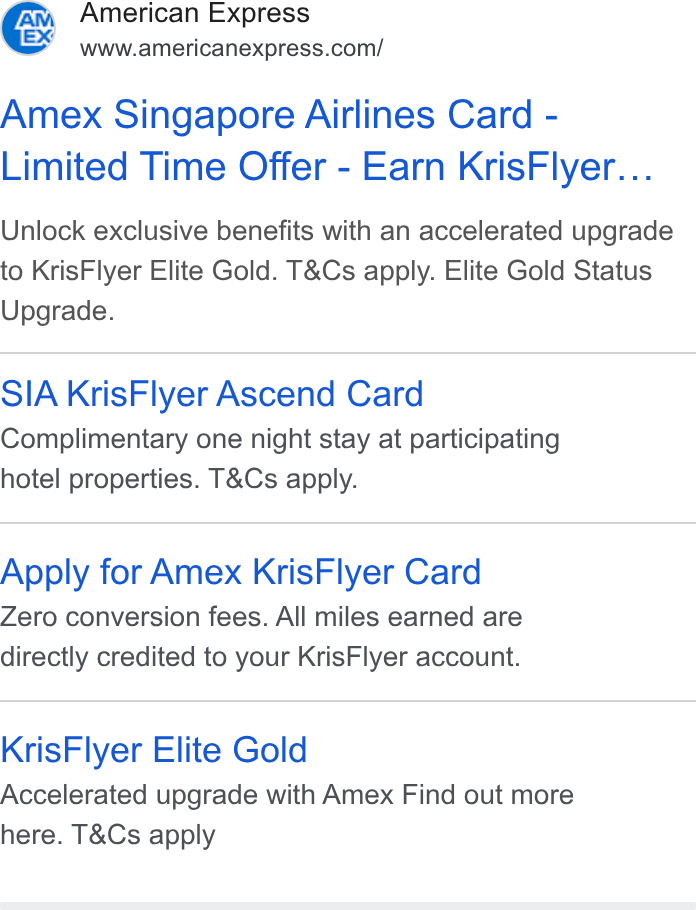Click the Elite Gold Status text
Image resolution: width=696 pixels, height=910 pixels.
(548, 271)
